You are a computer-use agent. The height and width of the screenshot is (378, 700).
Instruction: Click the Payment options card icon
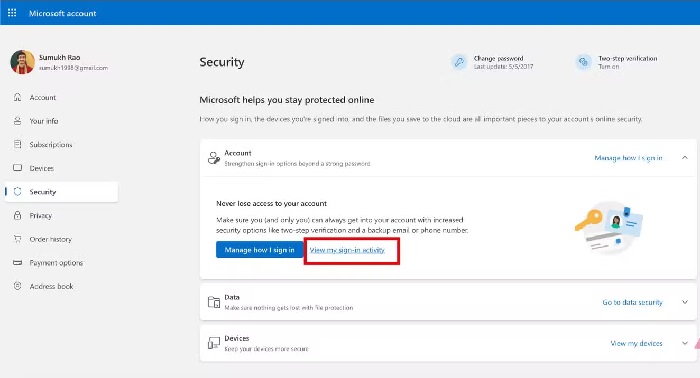tap(17, 262)
